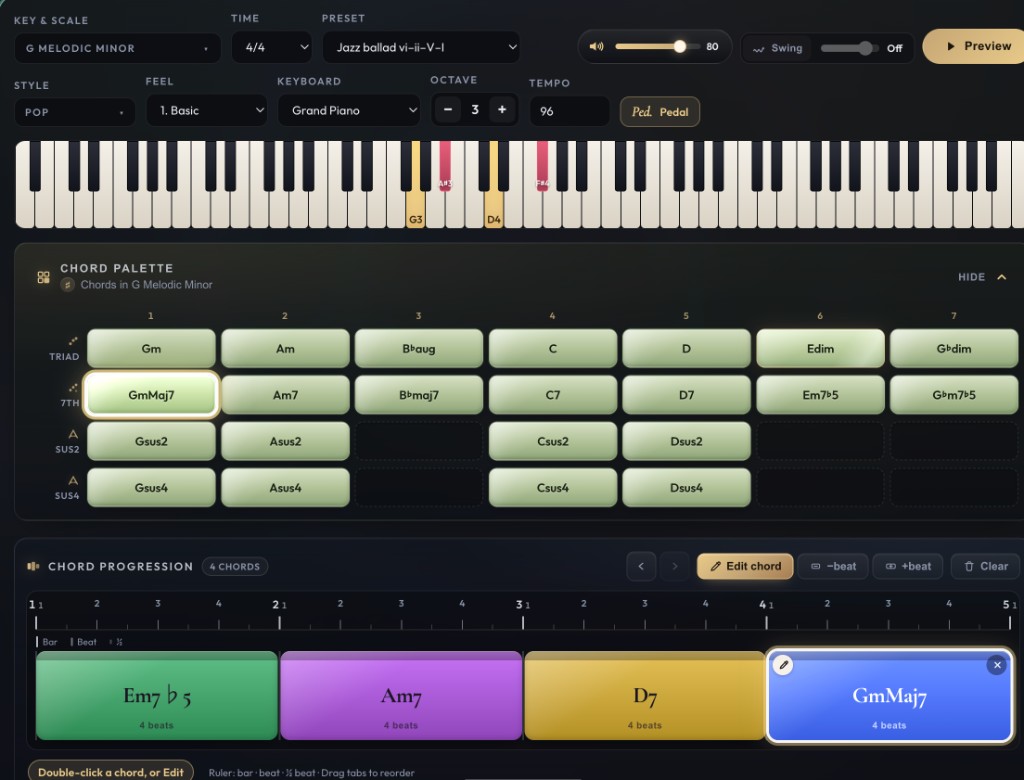1024x780 pixels.
Task: Select the D7 palette chord
Action: pyautogui.click(x=686, y=395)
